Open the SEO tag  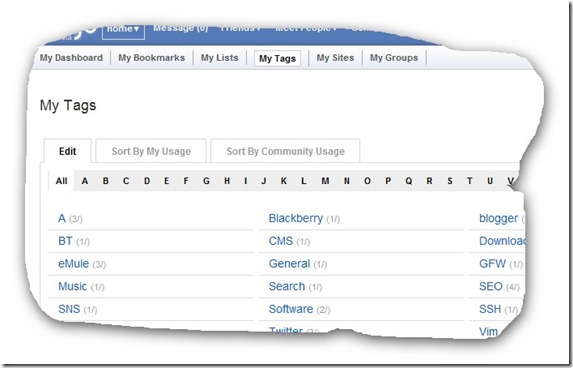click(x=491, y=287)
